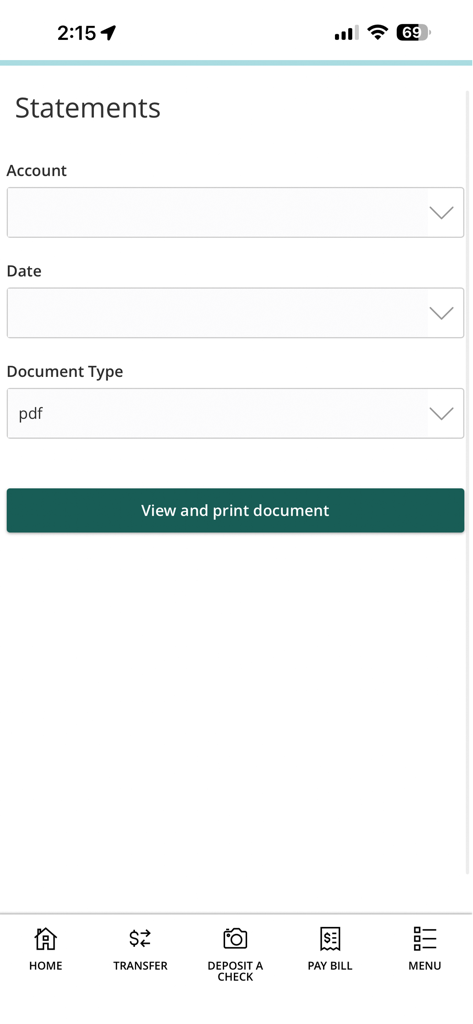Click the View and print document button
This screenshot has height=1024, width=473.
(x=235, y=510)
